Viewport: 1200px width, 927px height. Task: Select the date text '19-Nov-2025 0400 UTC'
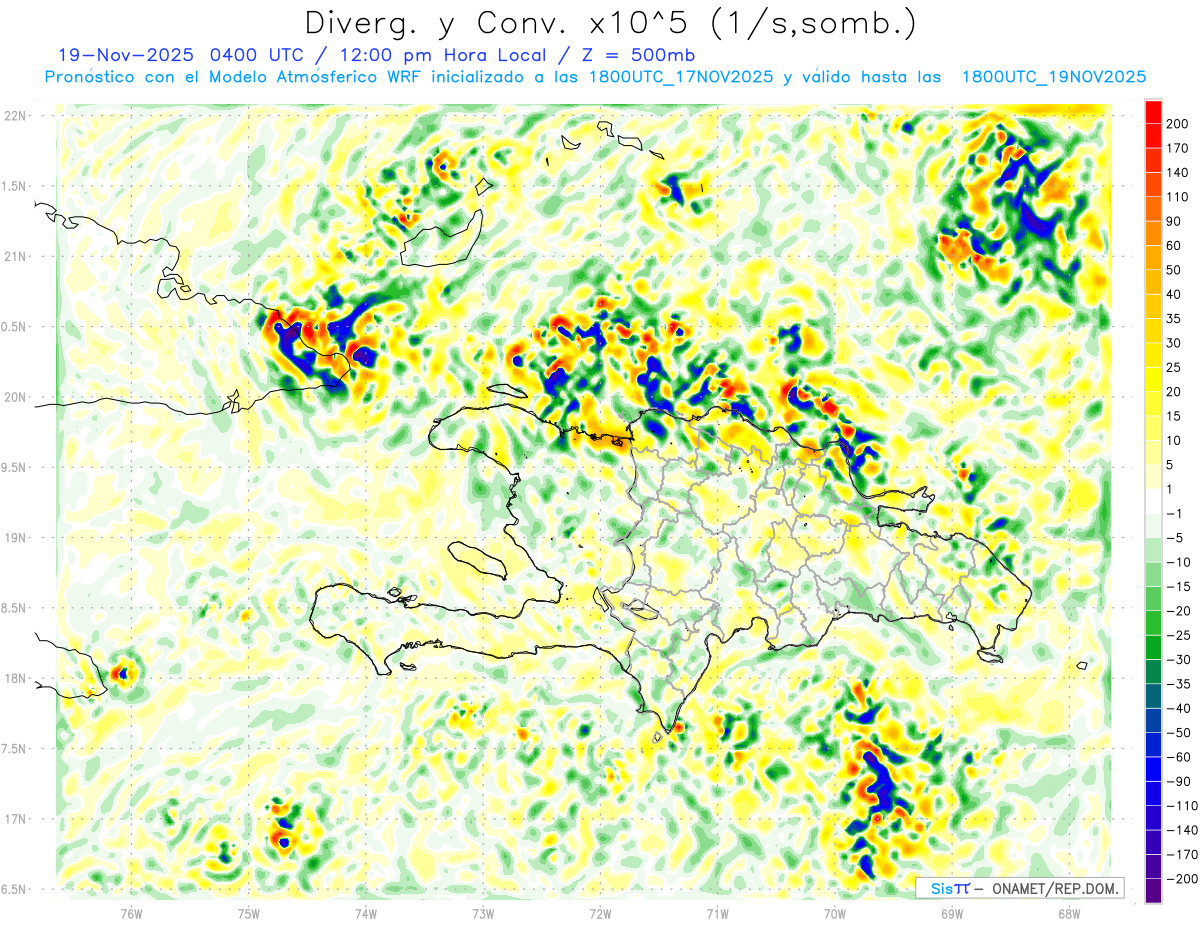182,54
